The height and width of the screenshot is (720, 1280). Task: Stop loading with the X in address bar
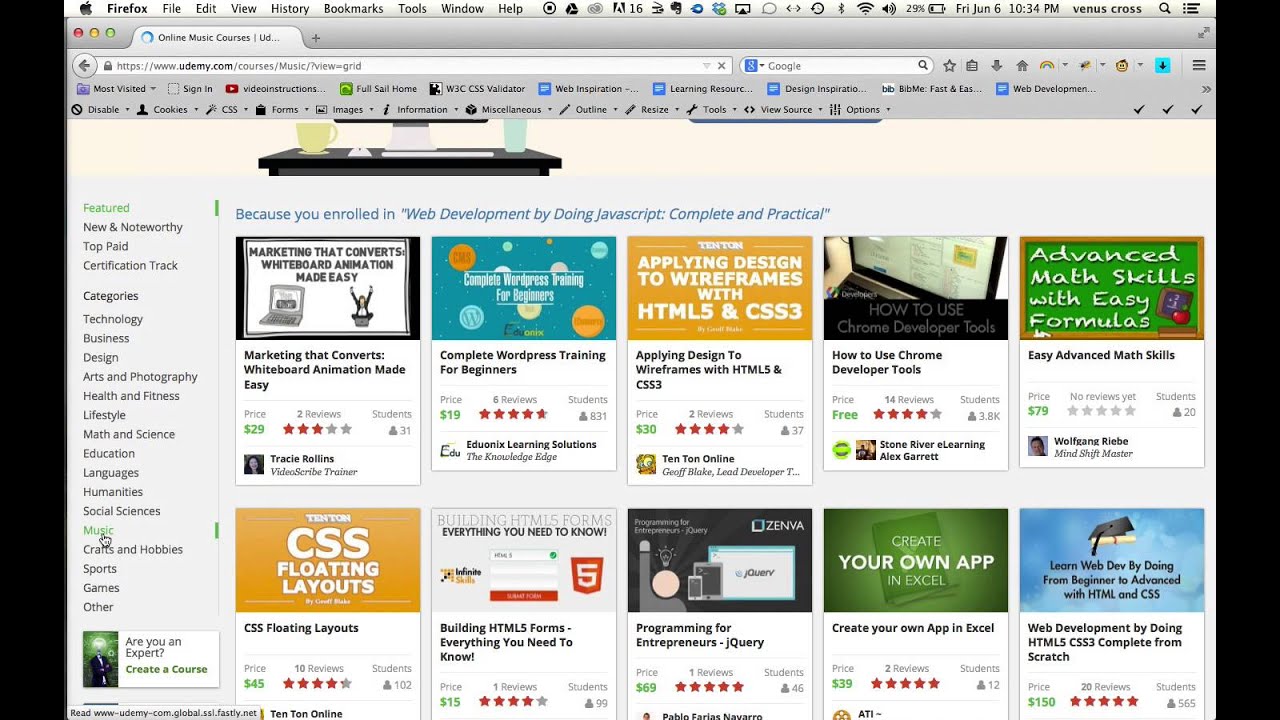pyautogui.click(x=721, y=66)
